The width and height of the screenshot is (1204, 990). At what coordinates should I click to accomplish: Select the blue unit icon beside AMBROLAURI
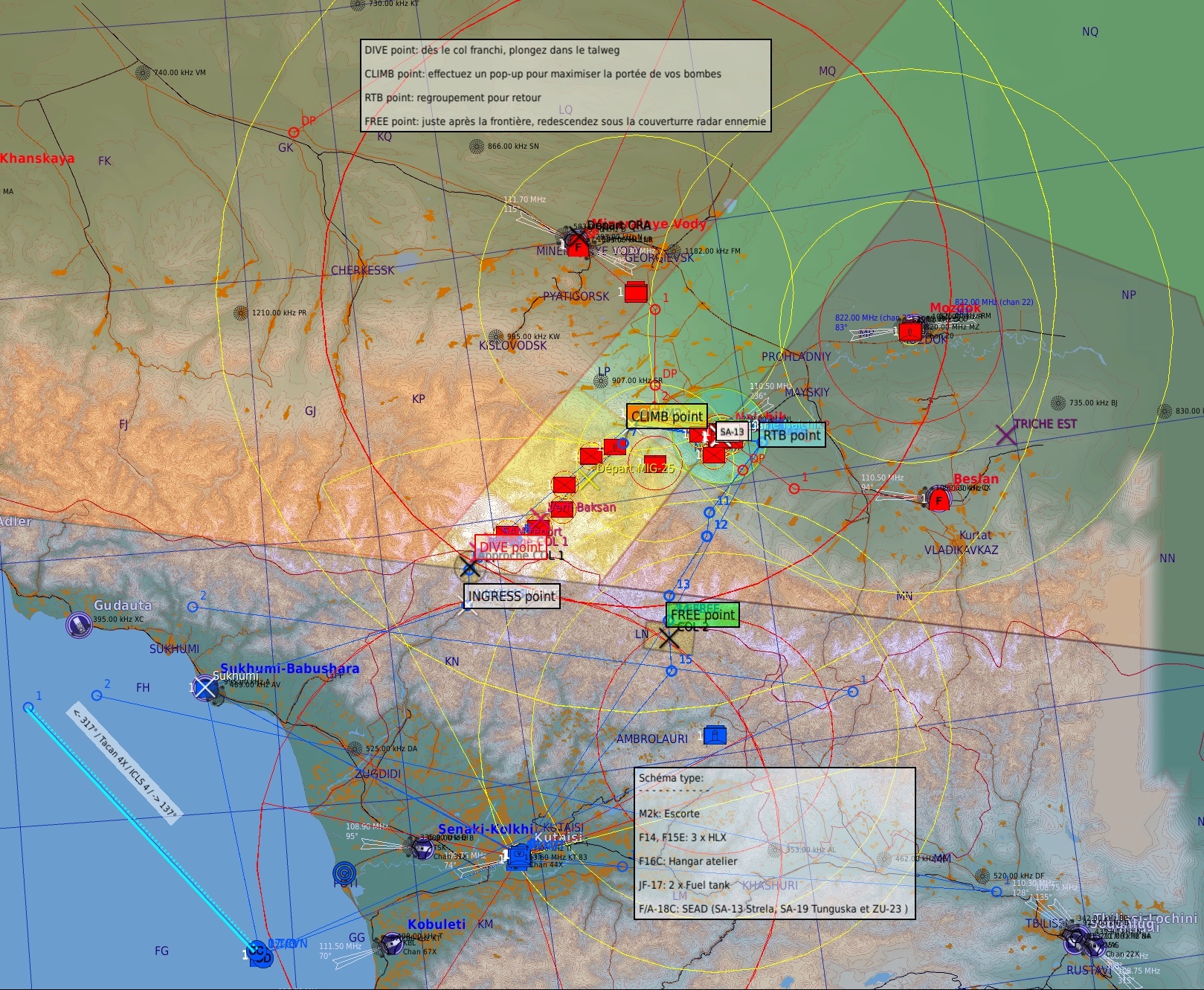(x=715, y=735)
